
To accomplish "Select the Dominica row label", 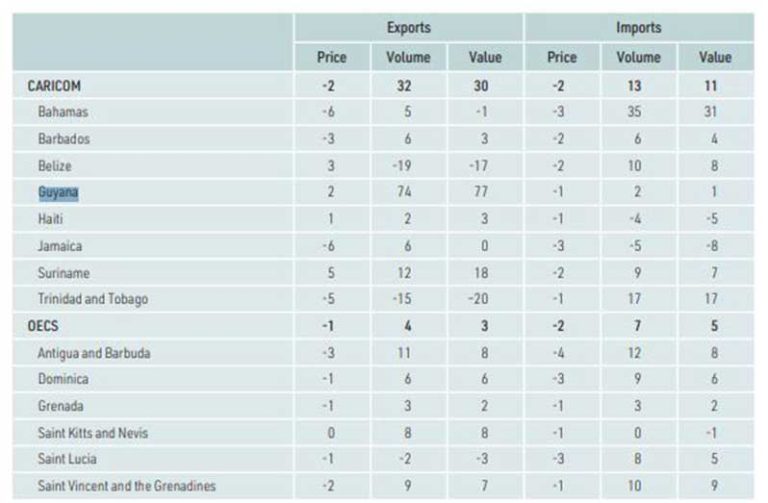I will click(x=63, y=379).
